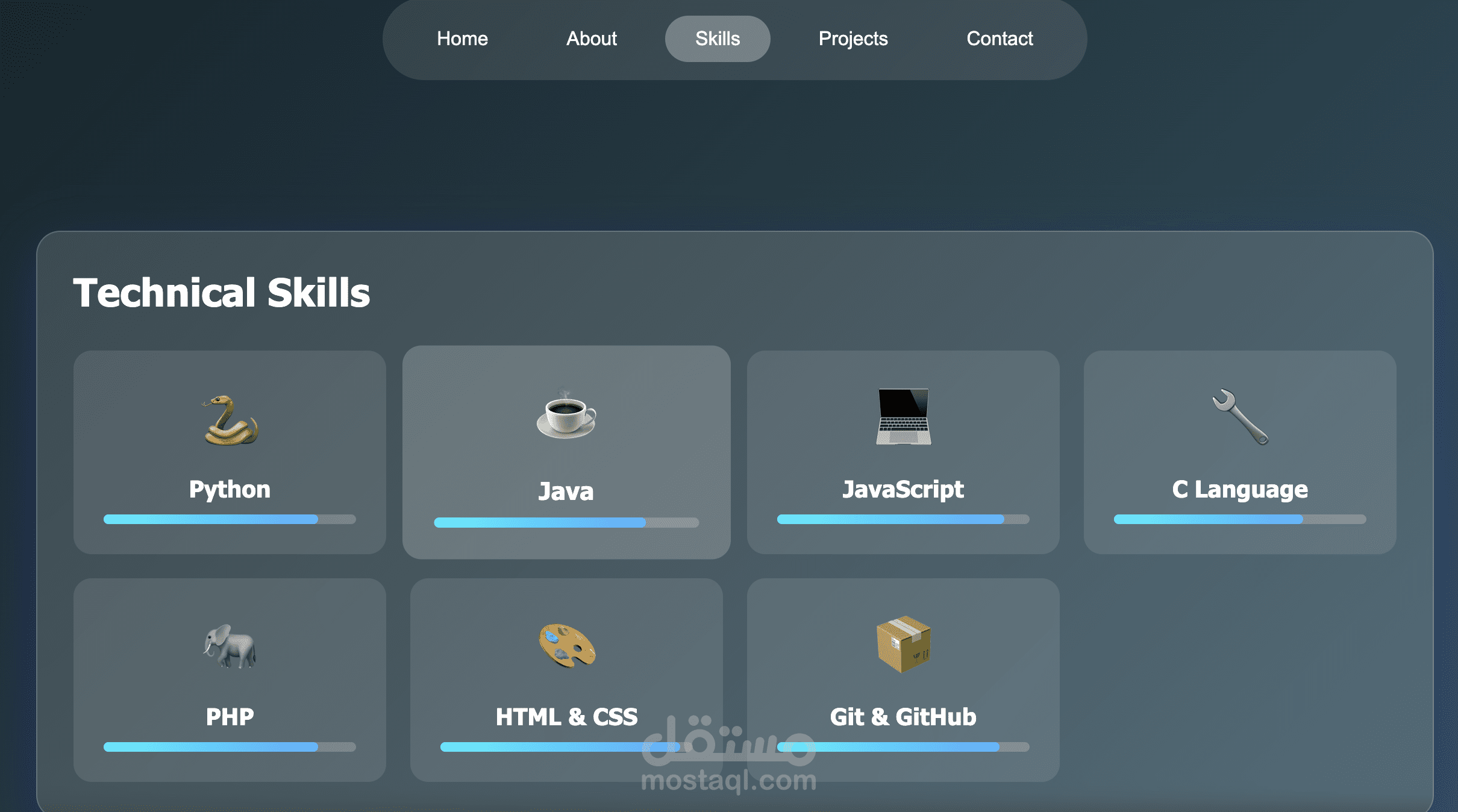1458x812 pixels.
Task: Click the Java skill progress bar
Action: click(x=566, y=522)
